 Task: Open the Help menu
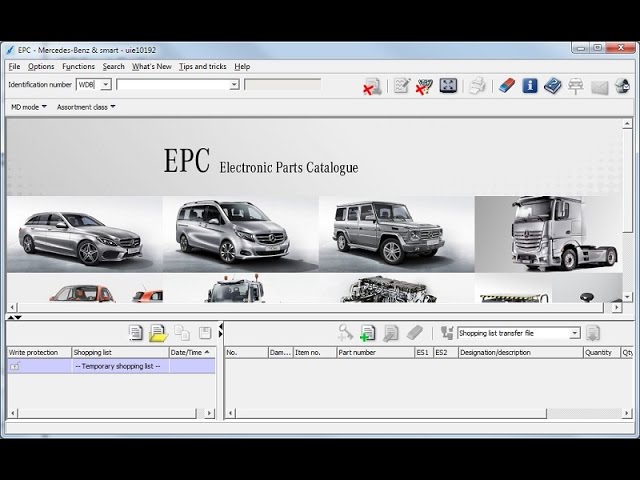[242, 67]
